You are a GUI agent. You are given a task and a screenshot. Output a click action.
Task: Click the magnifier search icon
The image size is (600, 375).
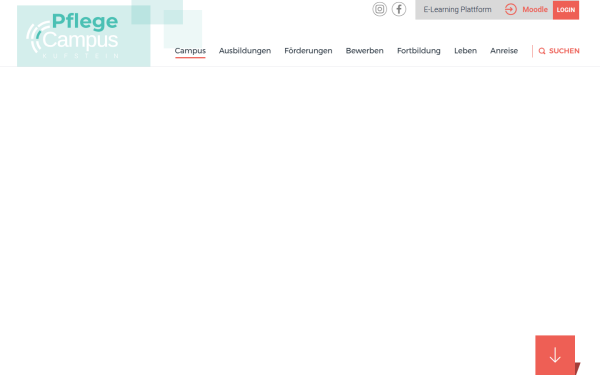tap(542, 51)
